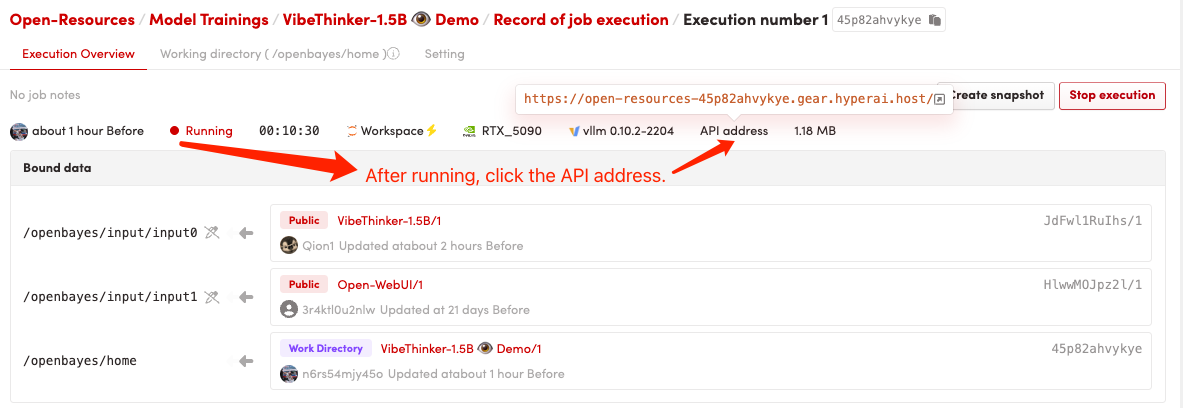Switch to the Working directory tab
The width and height of the screenshot is (1183, 408).
click(x=272, y=54)
